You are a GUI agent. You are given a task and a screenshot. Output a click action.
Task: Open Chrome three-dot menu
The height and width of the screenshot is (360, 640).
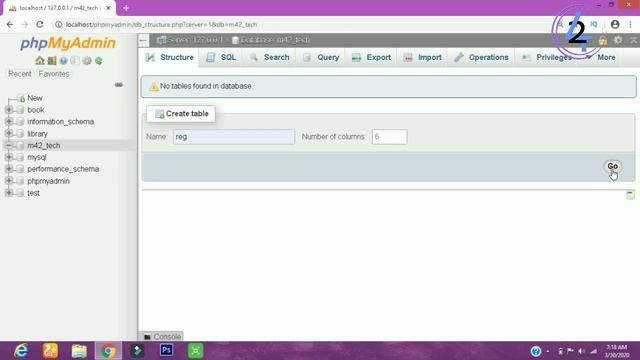point(631,24)
